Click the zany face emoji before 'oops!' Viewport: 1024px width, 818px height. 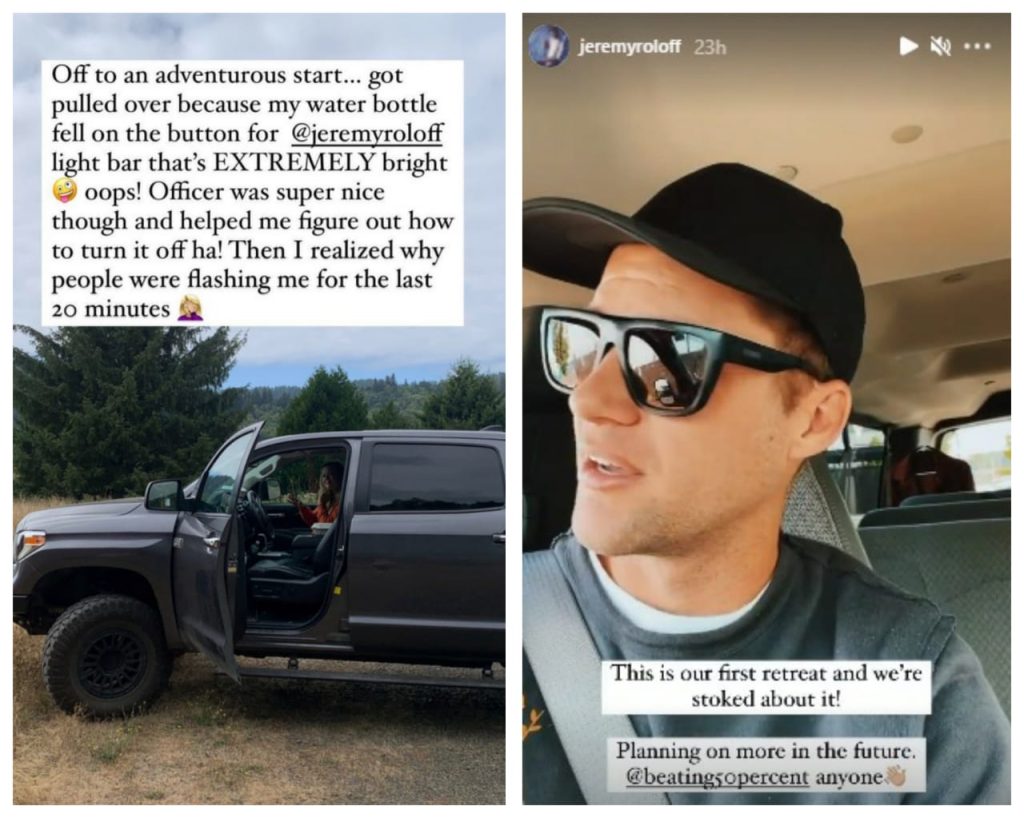tap(65, 191)
